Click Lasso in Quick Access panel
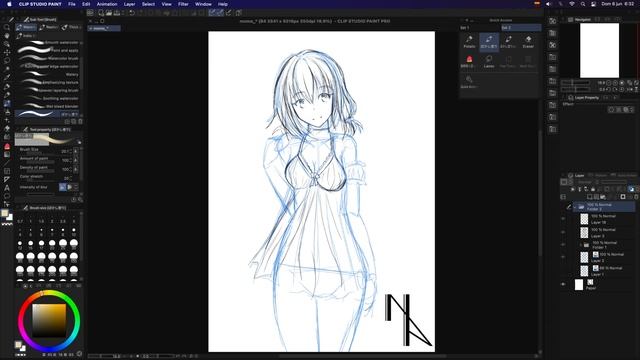This screenshot has height=360, width=640. 489,61
